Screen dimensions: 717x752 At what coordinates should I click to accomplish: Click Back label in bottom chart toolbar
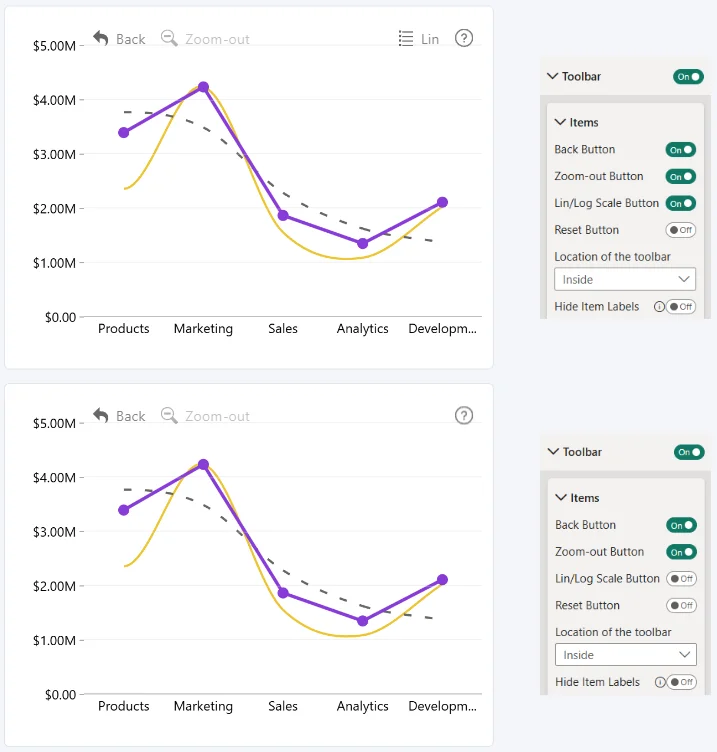pos(130,416)
